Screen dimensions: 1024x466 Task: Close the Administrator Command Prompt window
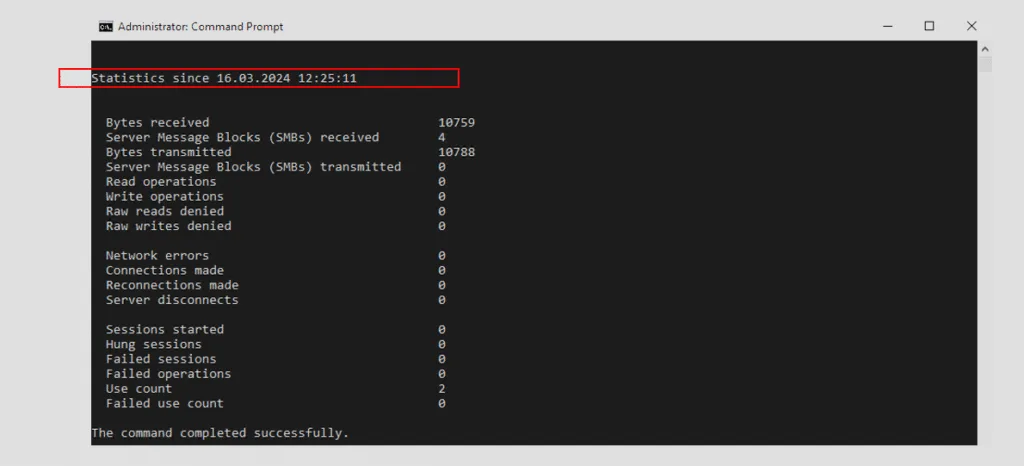[x=971, y=27]
